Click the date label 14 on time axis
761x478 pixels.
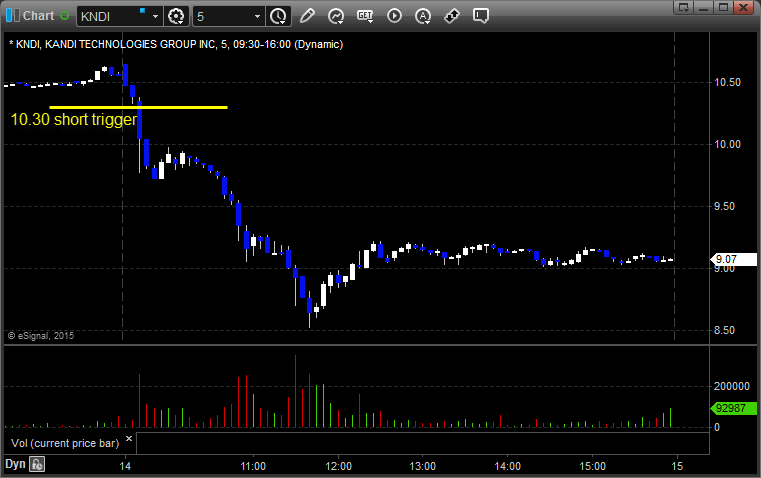coord(125,466)
